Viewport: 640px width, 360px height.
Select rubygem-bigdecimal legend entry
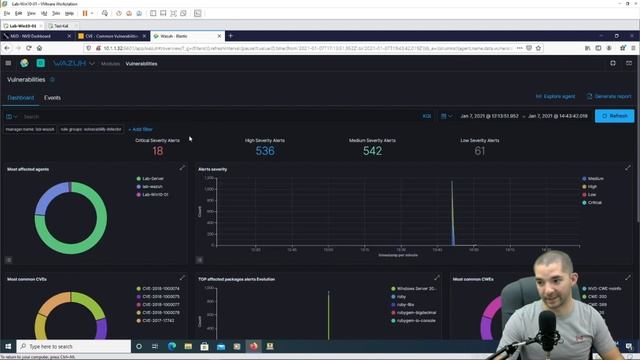[x=416, y=313]
